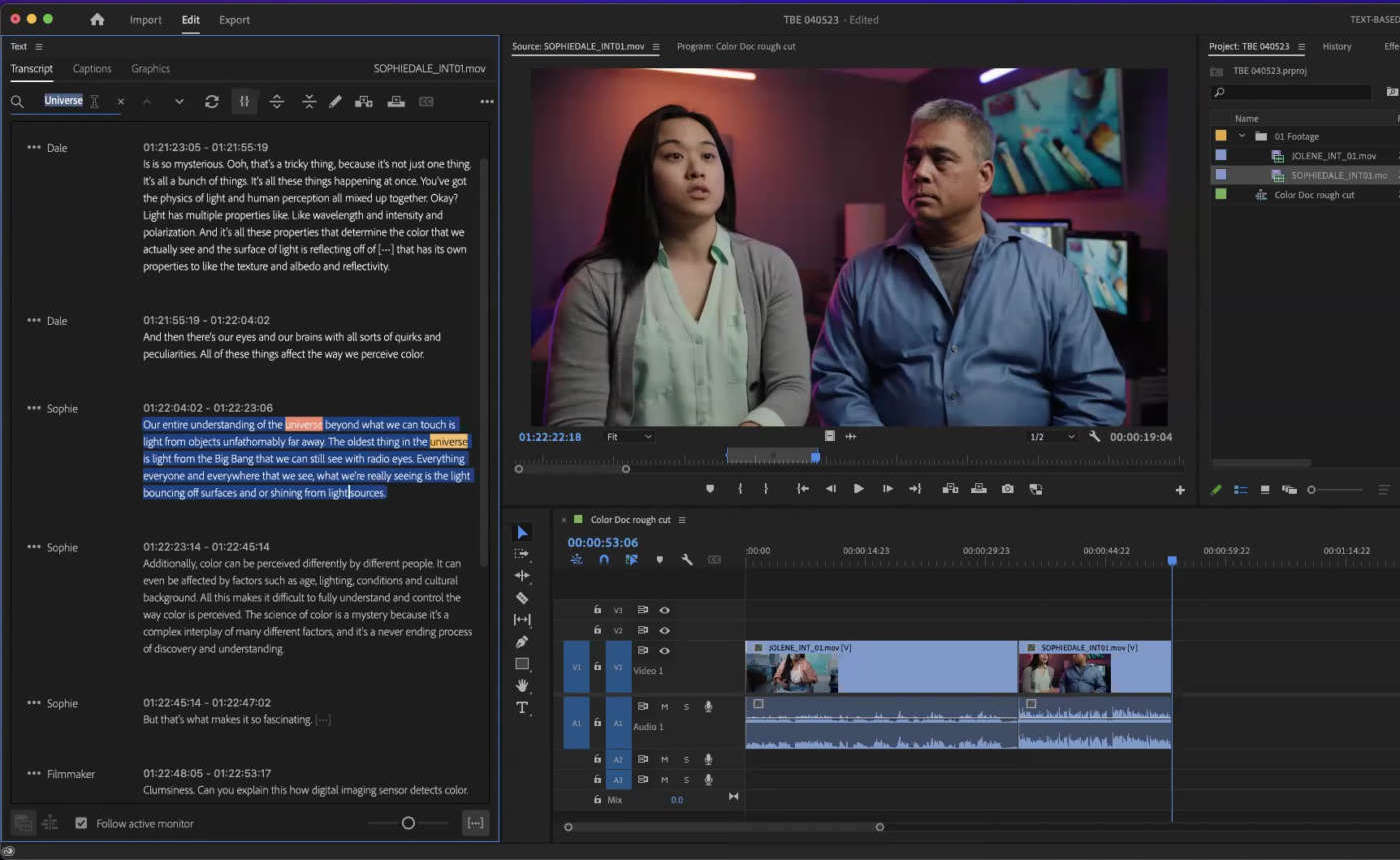Activate the Track Select Forward tool
Screen dimensions: 1400x860
521,553
